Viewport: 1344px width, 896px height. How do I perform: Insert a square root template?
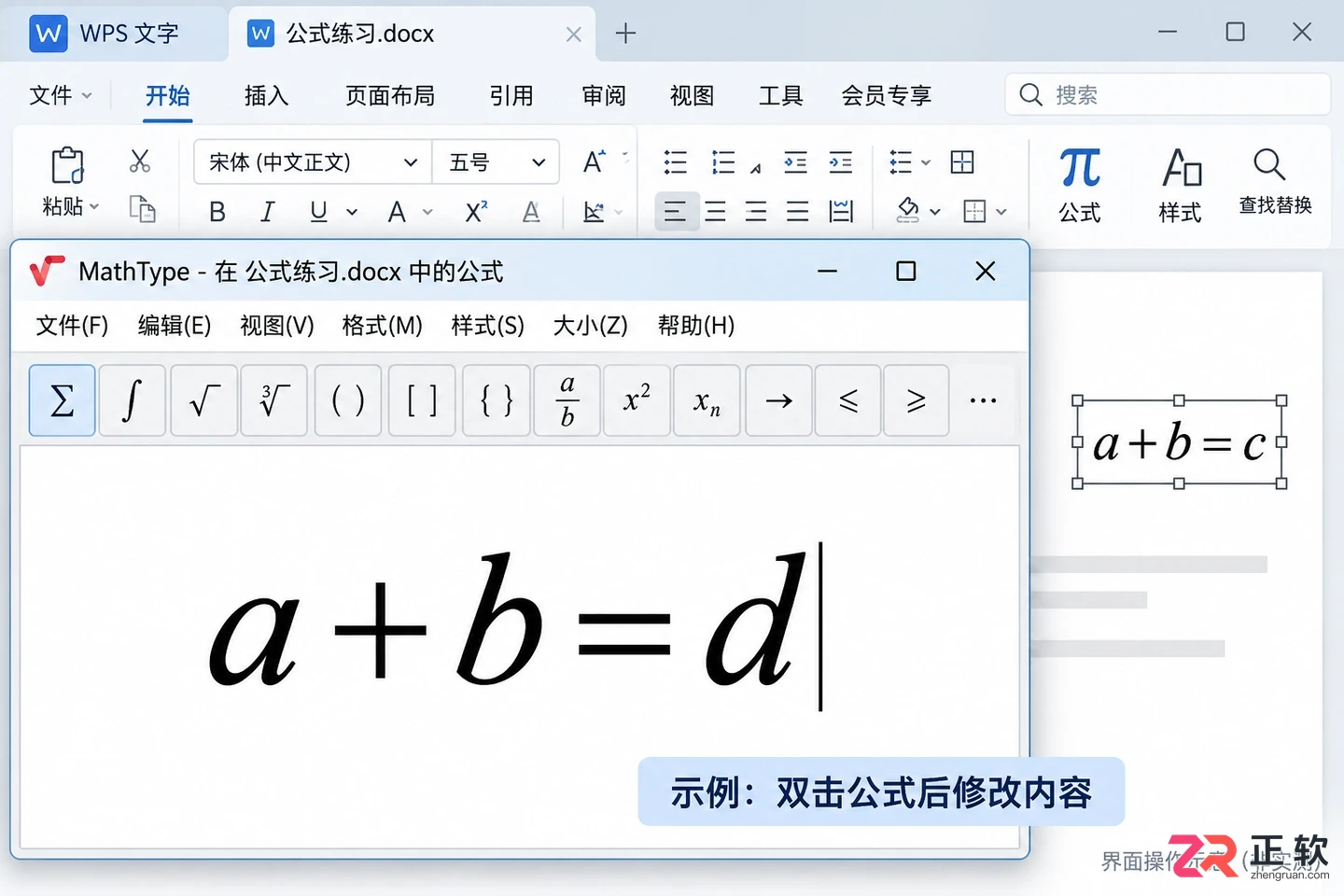[x=203, y=400]
